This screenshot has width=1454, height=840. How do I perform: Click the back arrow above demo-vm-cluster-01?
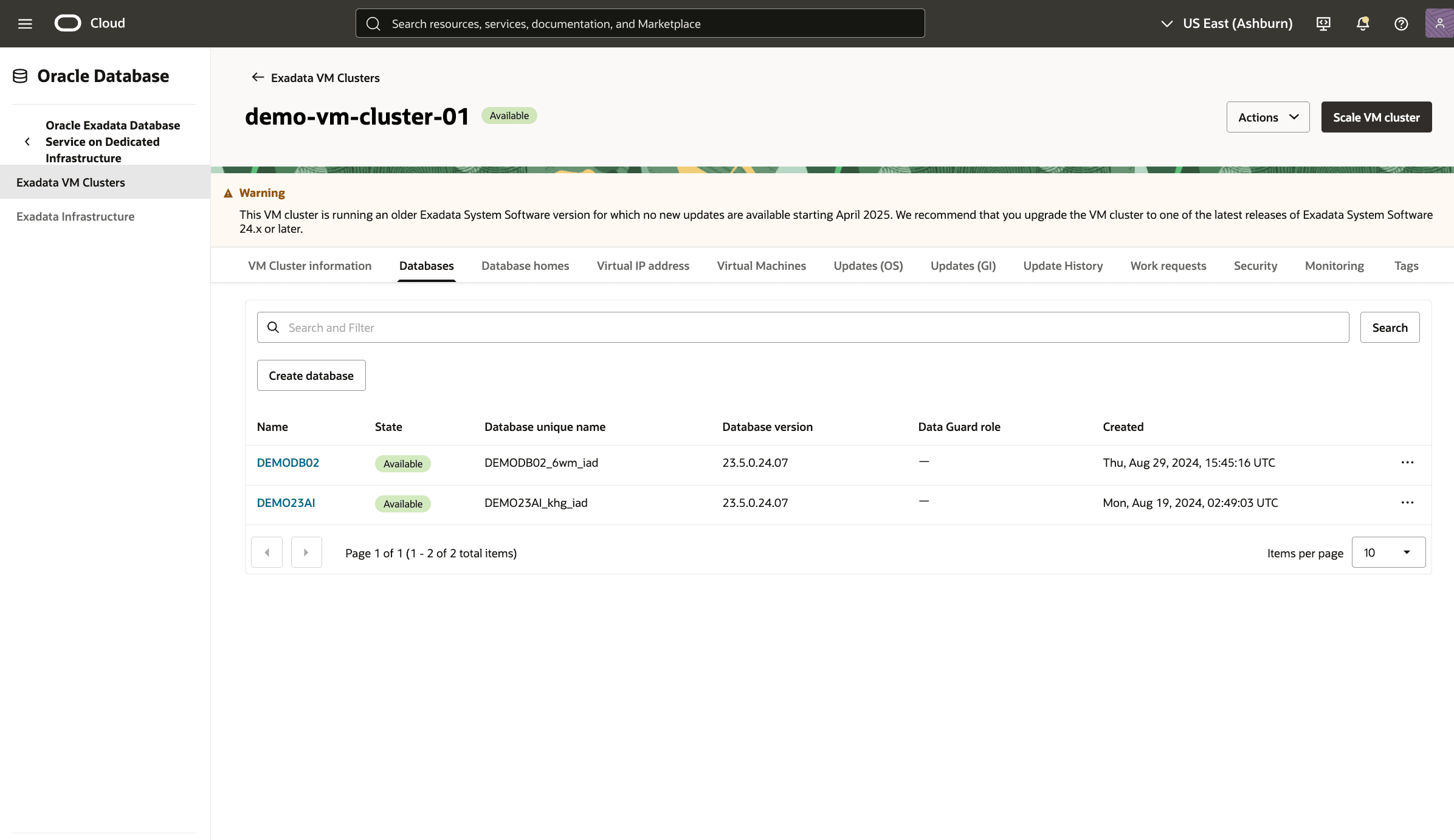257,77
